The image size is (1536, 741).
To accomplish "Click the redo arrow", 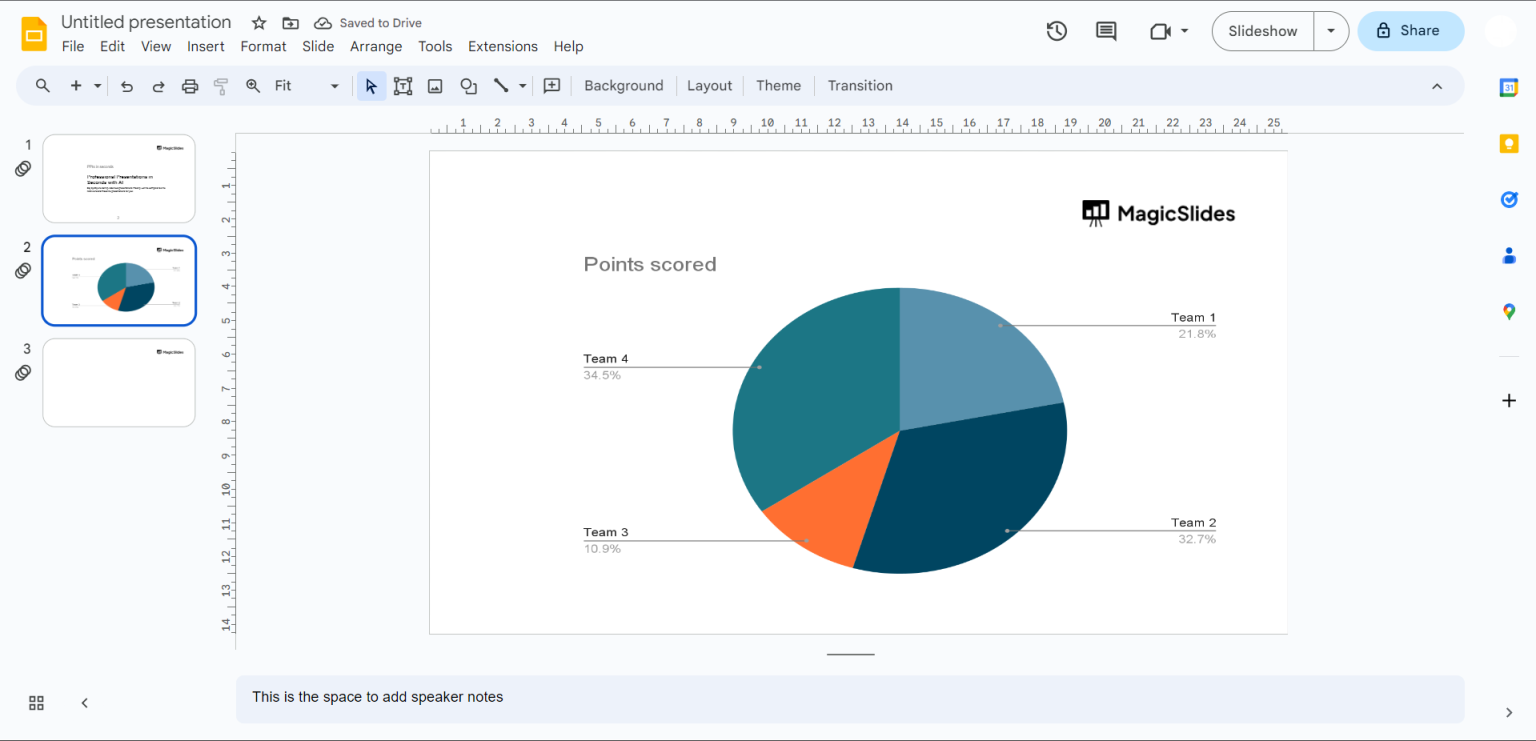I will (x=158, y=86).
